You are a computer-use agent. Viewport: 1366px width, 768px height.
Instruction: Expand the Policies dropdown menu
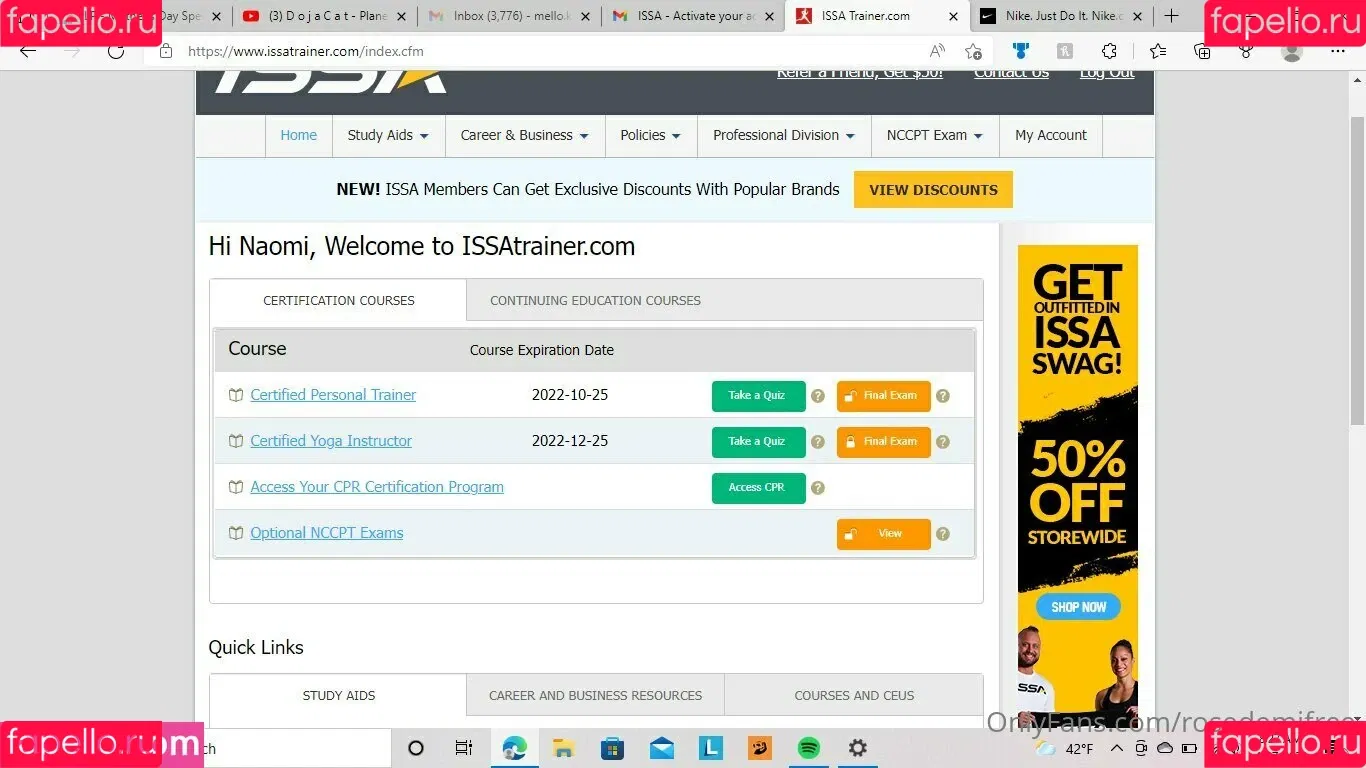point(651,135)
